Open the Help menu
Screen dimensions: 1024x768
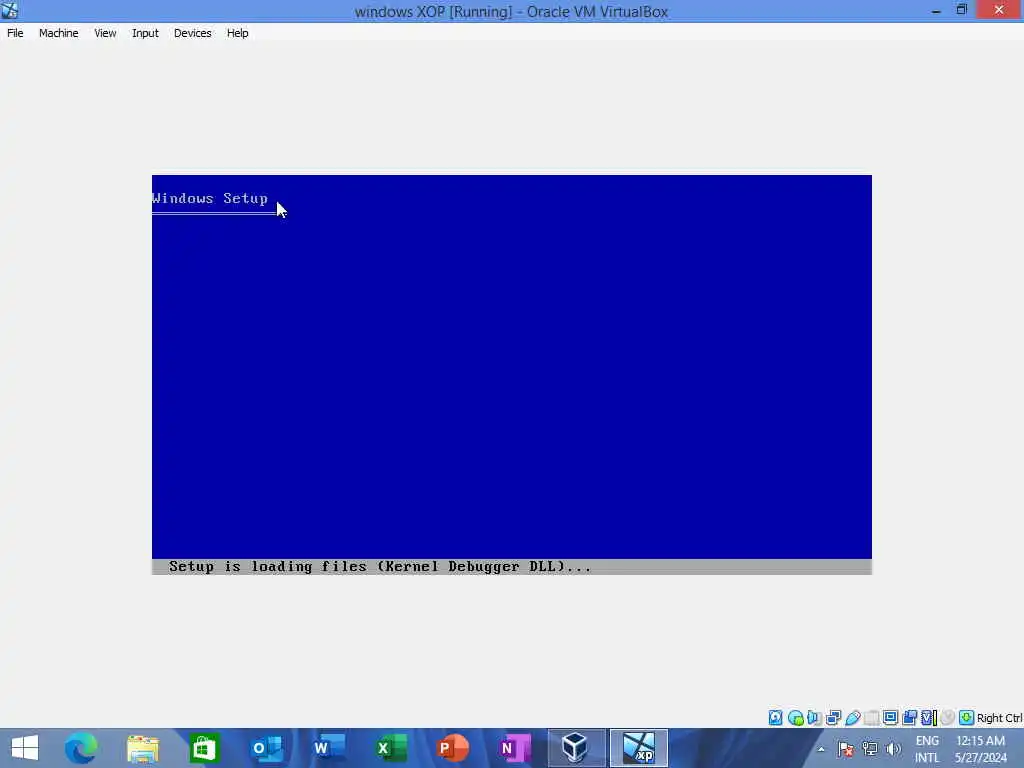click(x=238, y=33)
